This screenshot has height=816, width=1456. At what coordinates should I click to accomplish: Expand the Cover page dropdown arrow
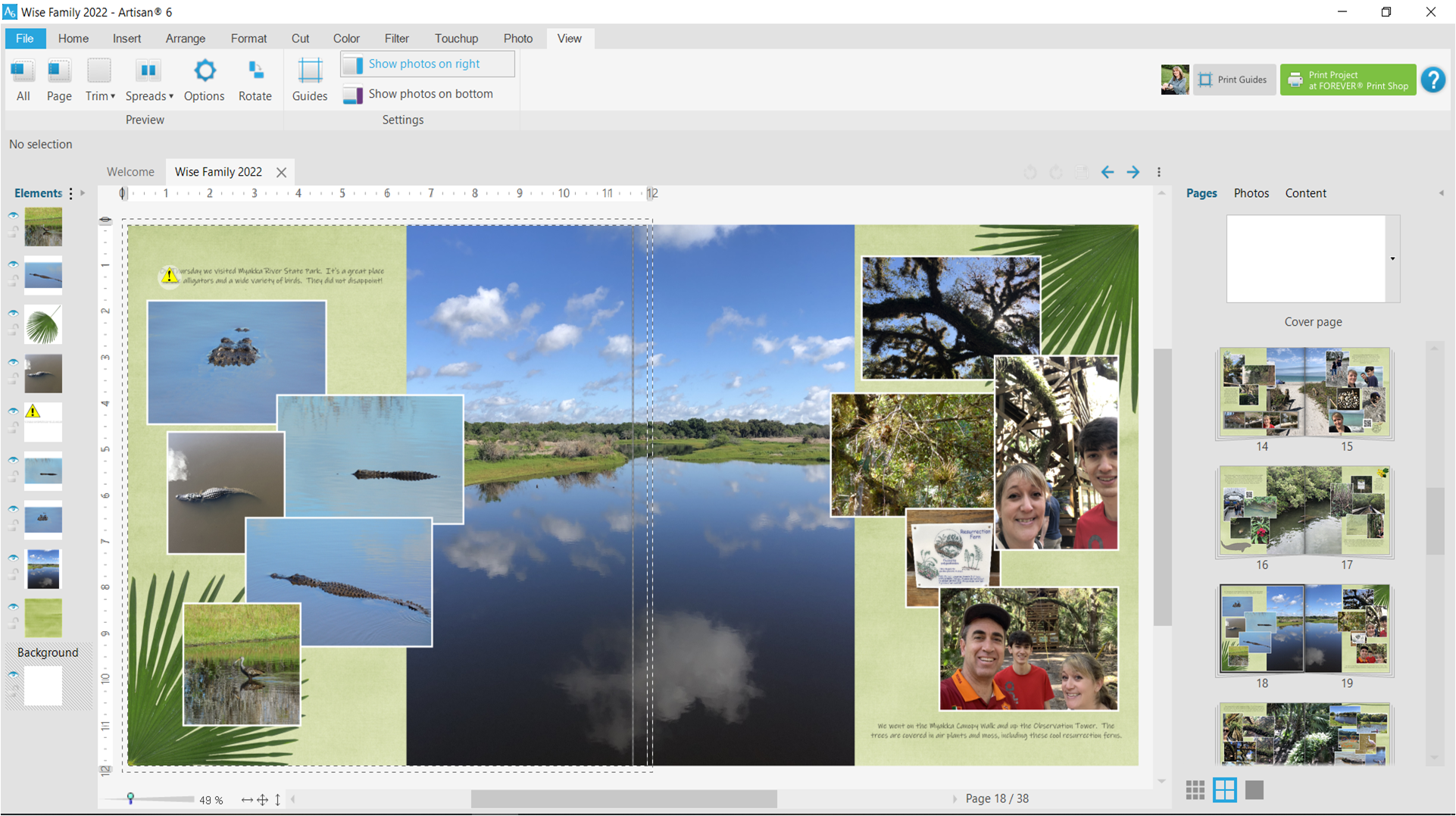point(1392,259)
